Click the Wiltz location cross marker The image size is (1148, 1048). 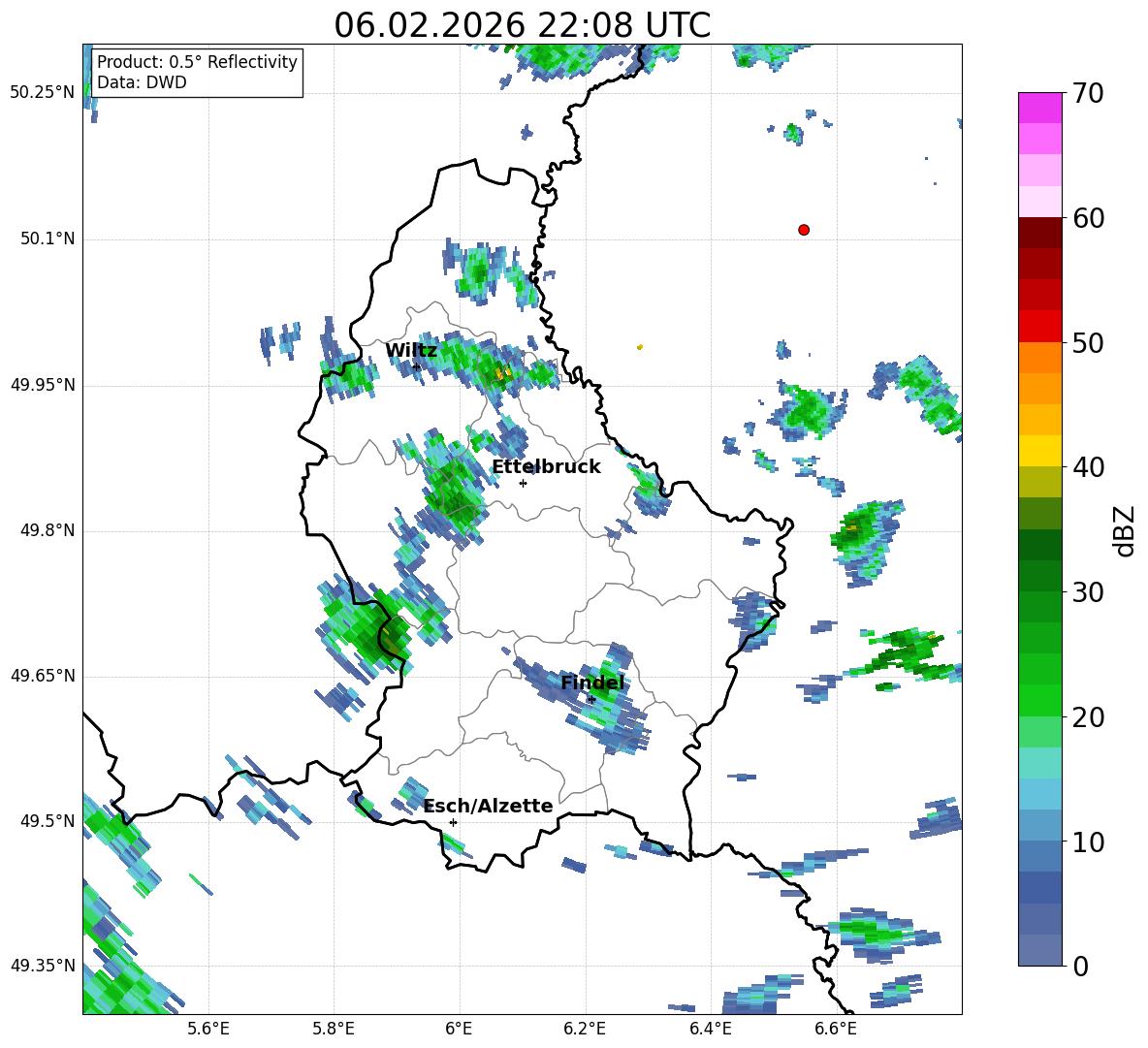pyautogui.click(x=416, y=366)
